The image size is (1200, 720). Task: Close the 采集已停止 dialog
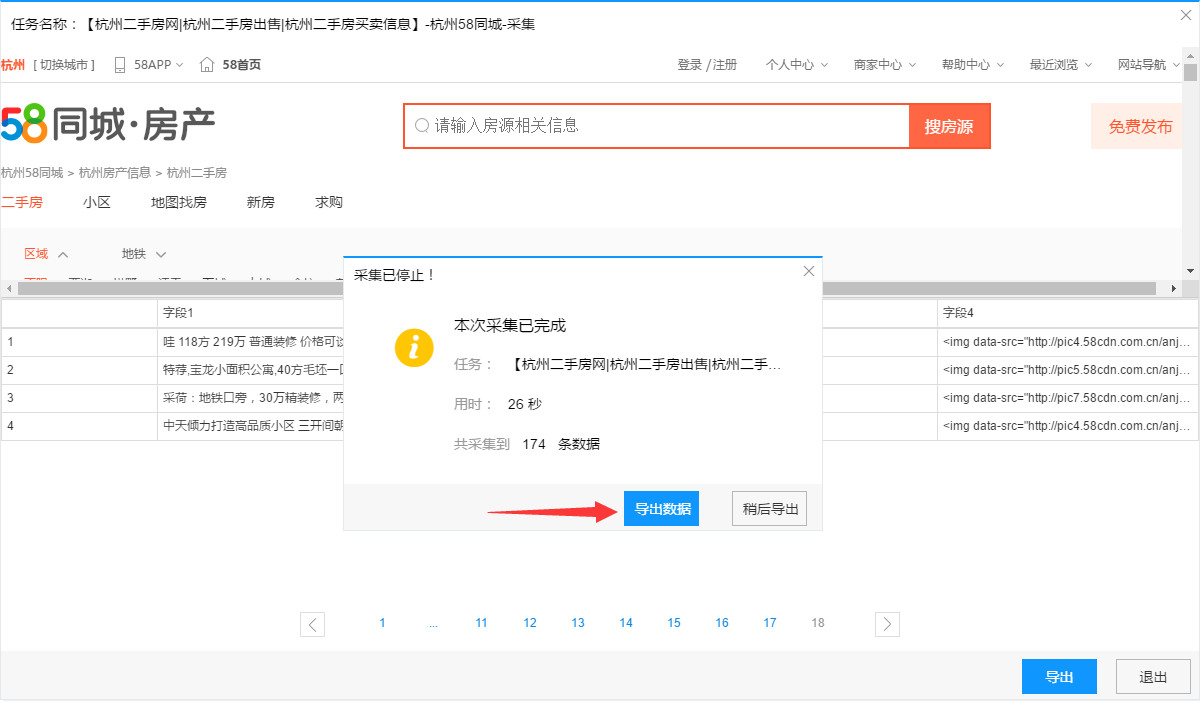coord(809,271)
